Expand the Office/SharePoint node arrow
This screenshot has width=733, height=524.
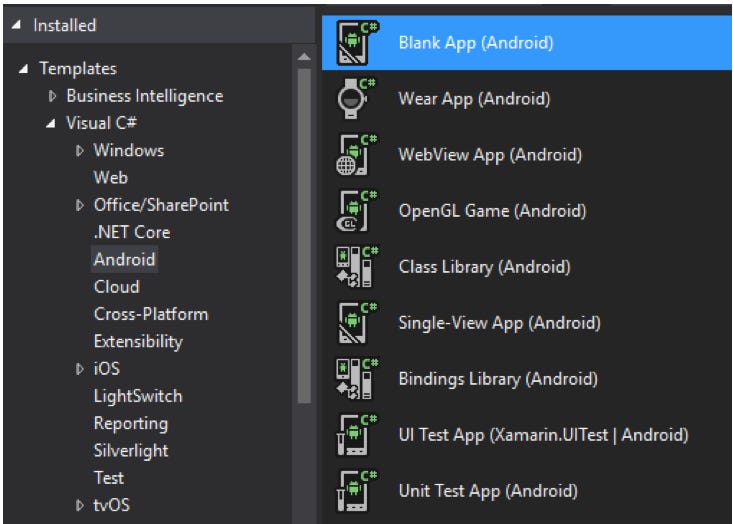(80, 205)
